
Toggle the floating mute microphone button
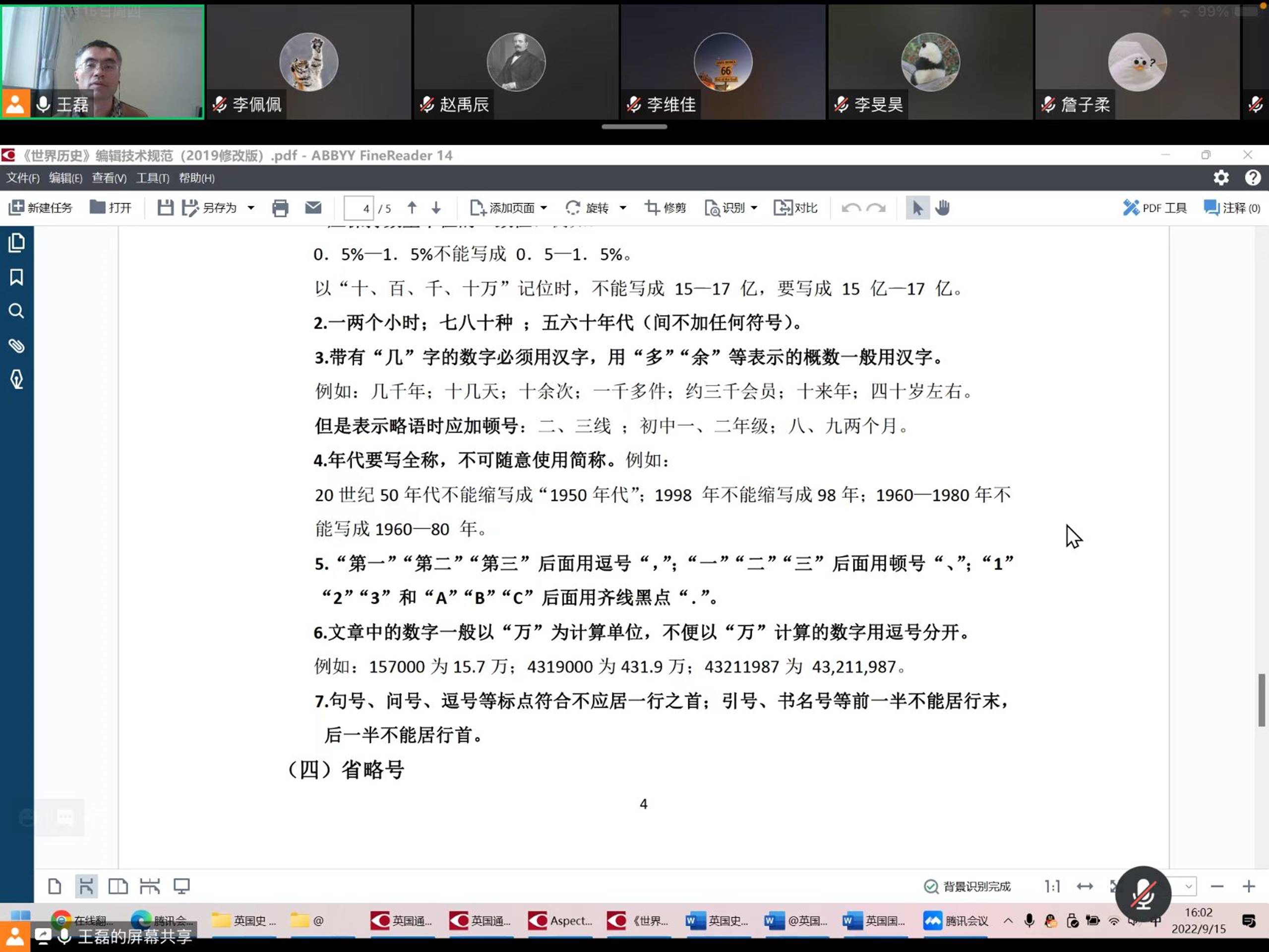point(1143,893)
